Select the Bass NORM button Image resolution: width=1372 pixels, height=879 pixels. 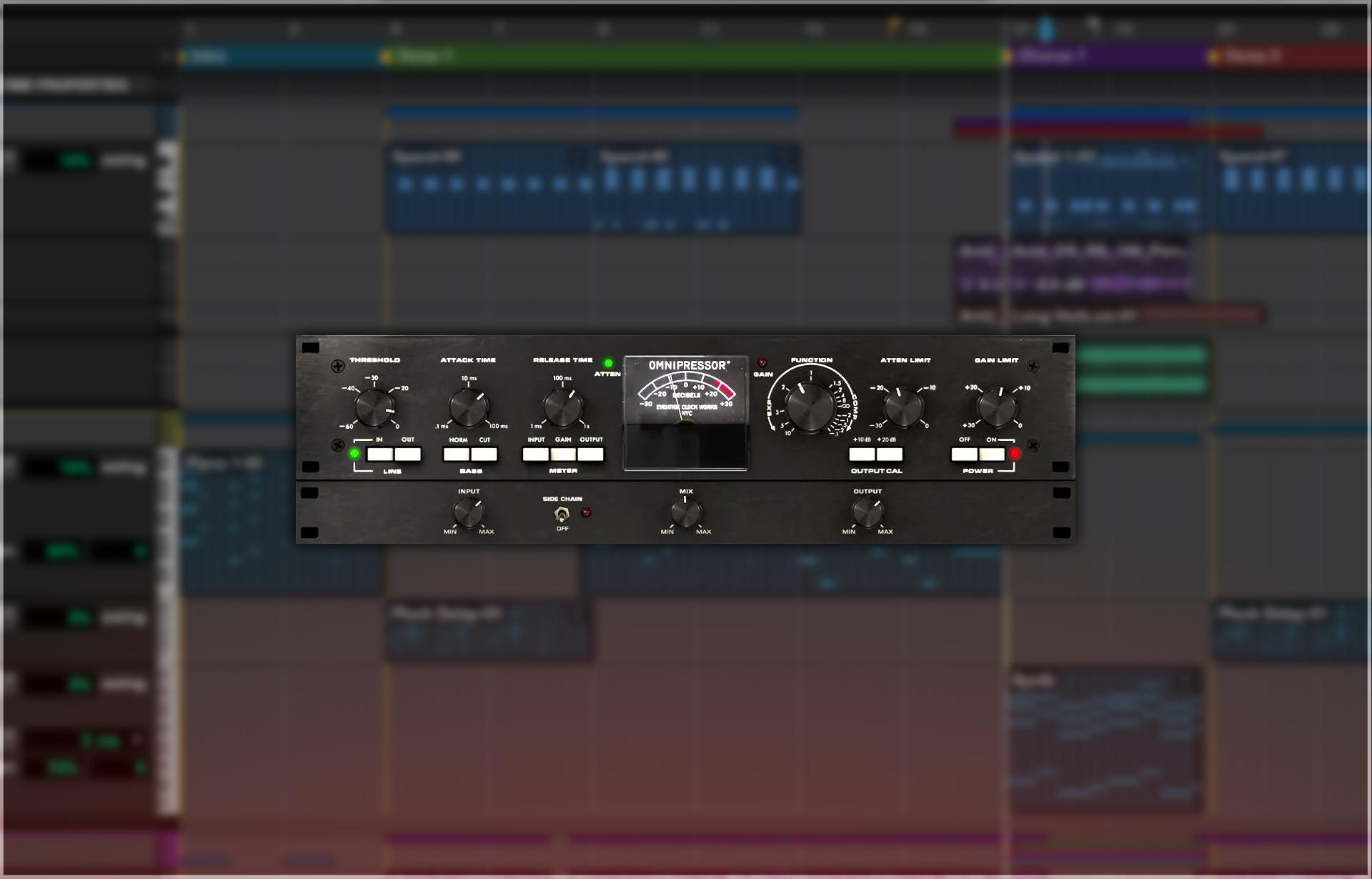pos(456,455)
